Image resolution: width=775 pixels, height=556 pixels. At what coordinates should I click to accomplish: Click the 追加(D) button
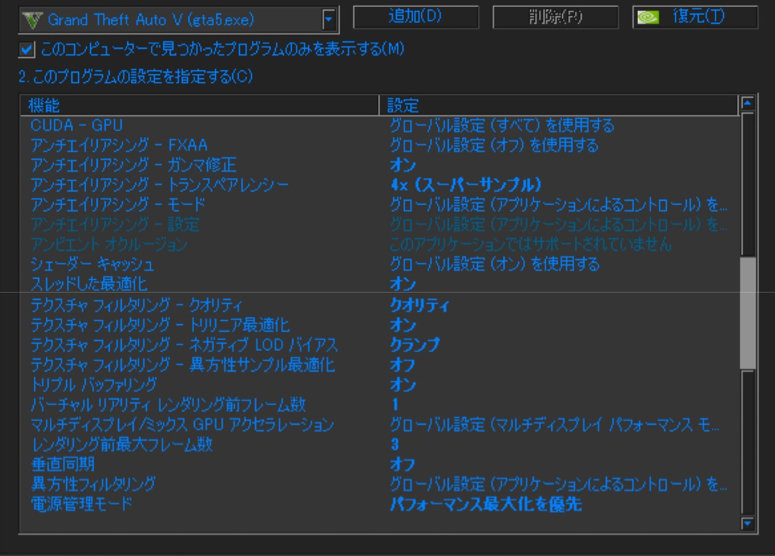click(416, 17)
